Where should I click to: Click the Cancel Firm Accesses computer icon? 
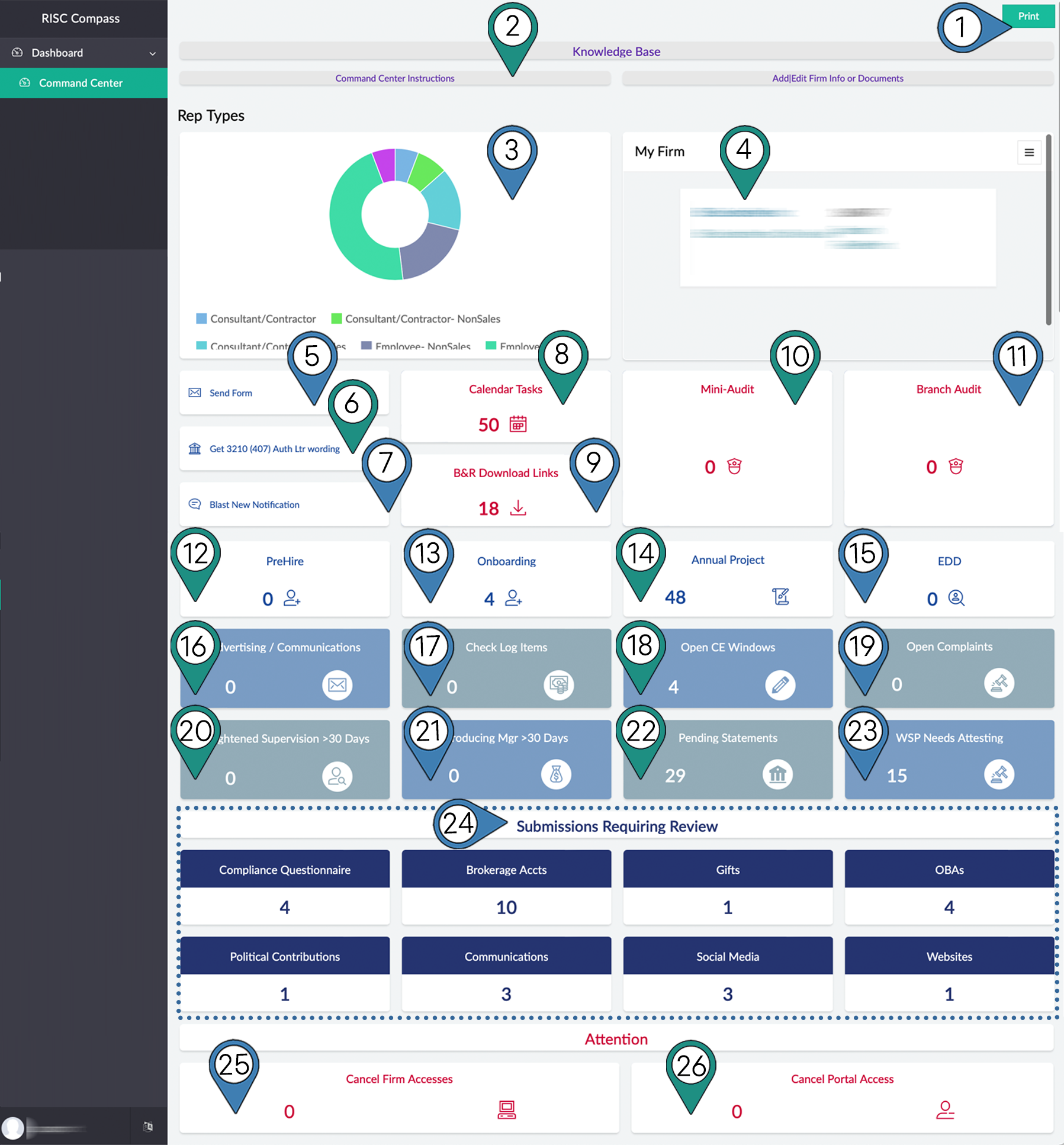pyautogui.click(x=507, y=1109)
